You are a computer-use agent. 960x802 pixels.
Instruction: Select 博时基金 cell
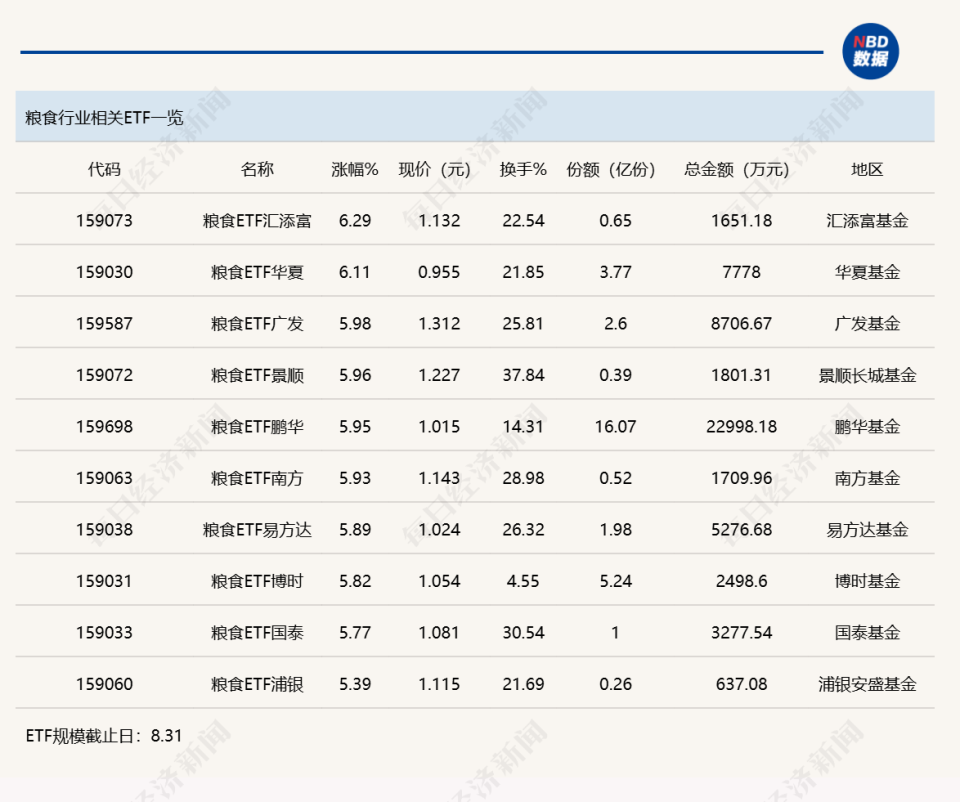tap(868, 580)
